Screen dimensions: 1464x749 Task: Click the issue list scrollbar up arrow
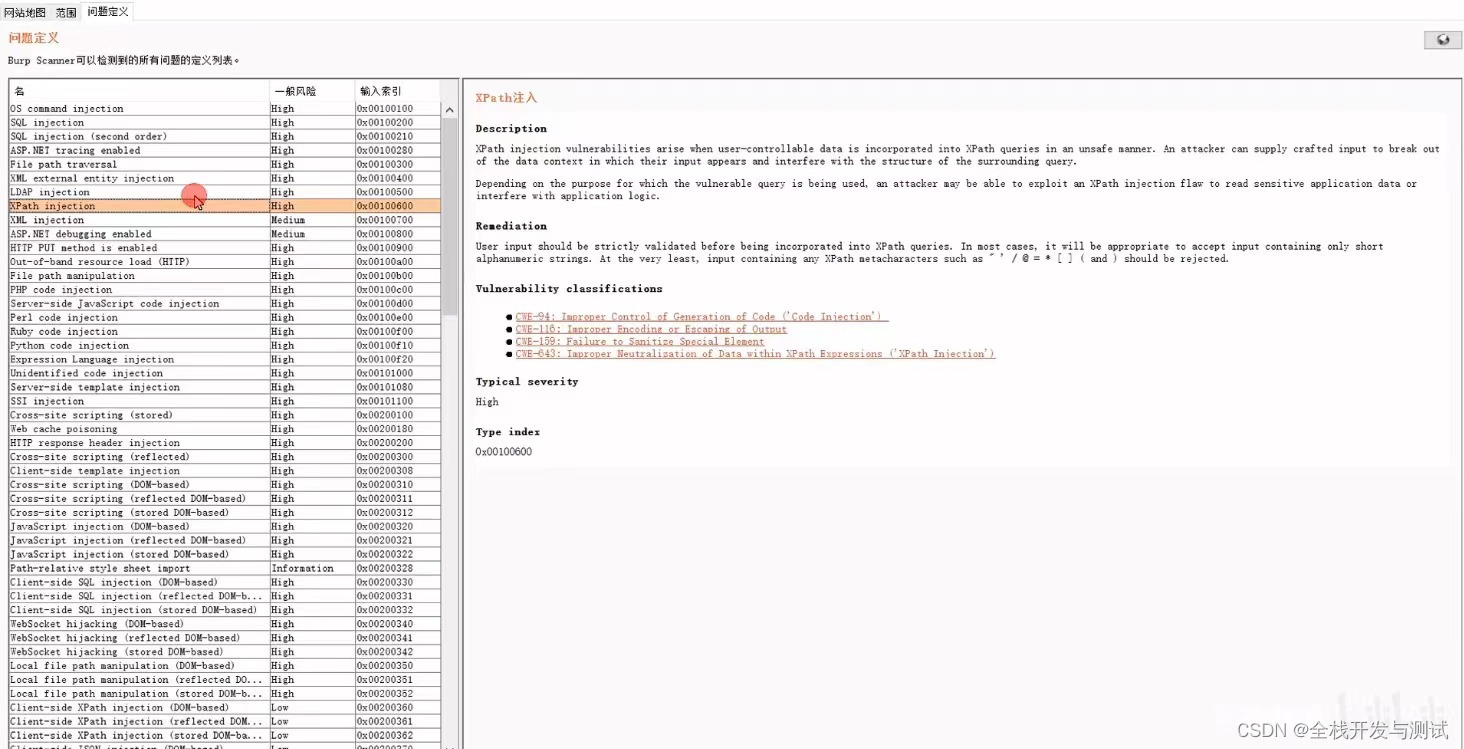(x=450, y=110)
